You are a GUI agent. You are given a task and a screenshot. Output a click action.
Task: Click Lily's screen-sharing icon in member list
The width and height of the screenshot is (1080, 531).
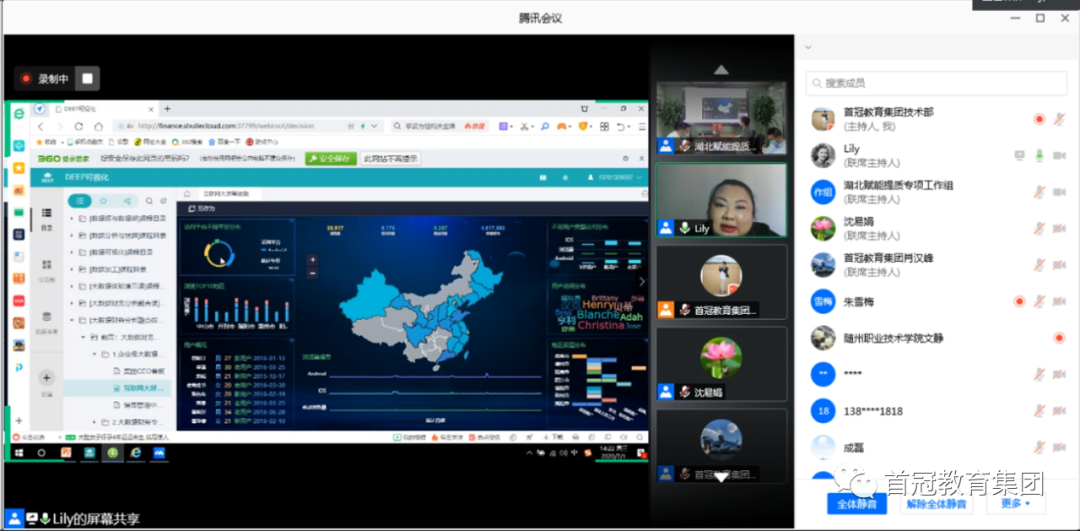point(1020,156)
